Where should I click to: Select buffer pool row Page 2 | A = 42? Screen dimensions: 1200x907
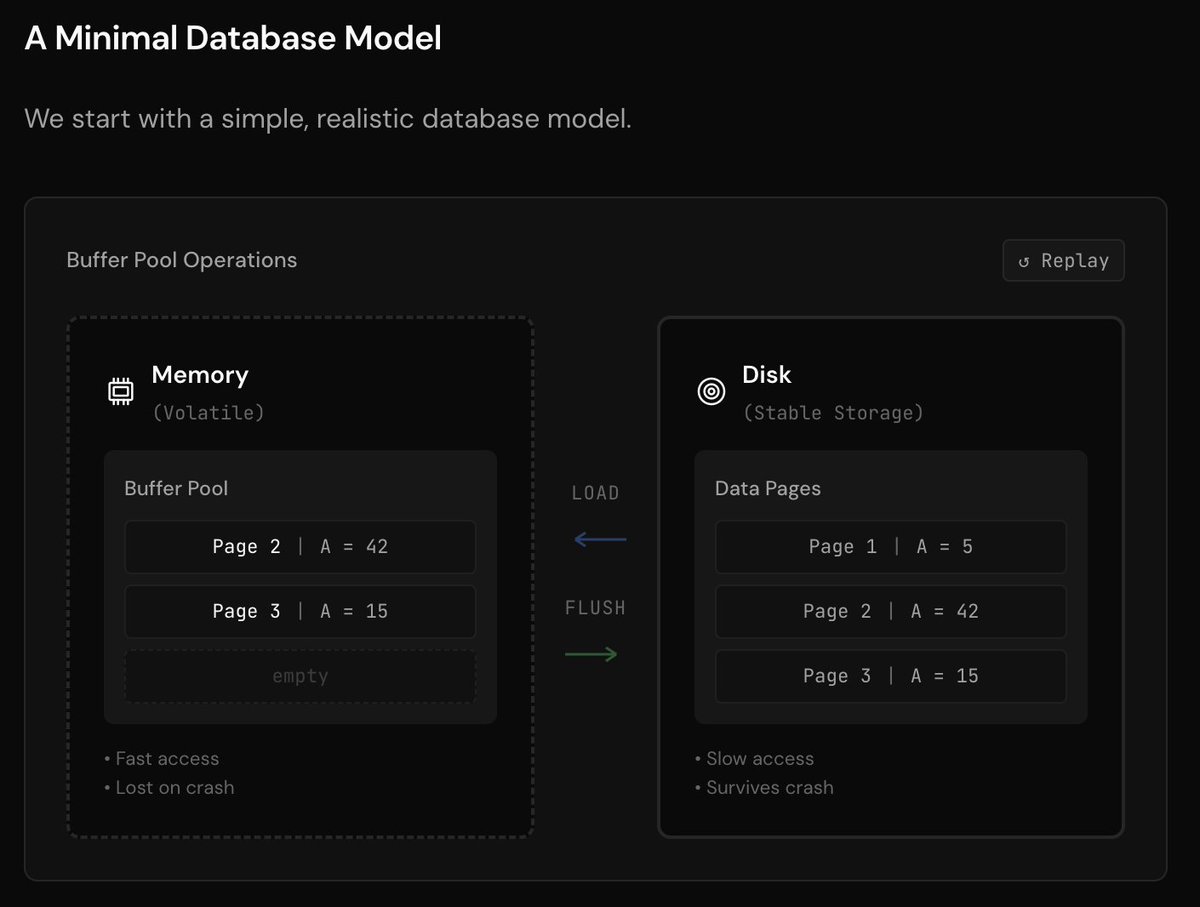pyautogui.click(x=300, y=547)
